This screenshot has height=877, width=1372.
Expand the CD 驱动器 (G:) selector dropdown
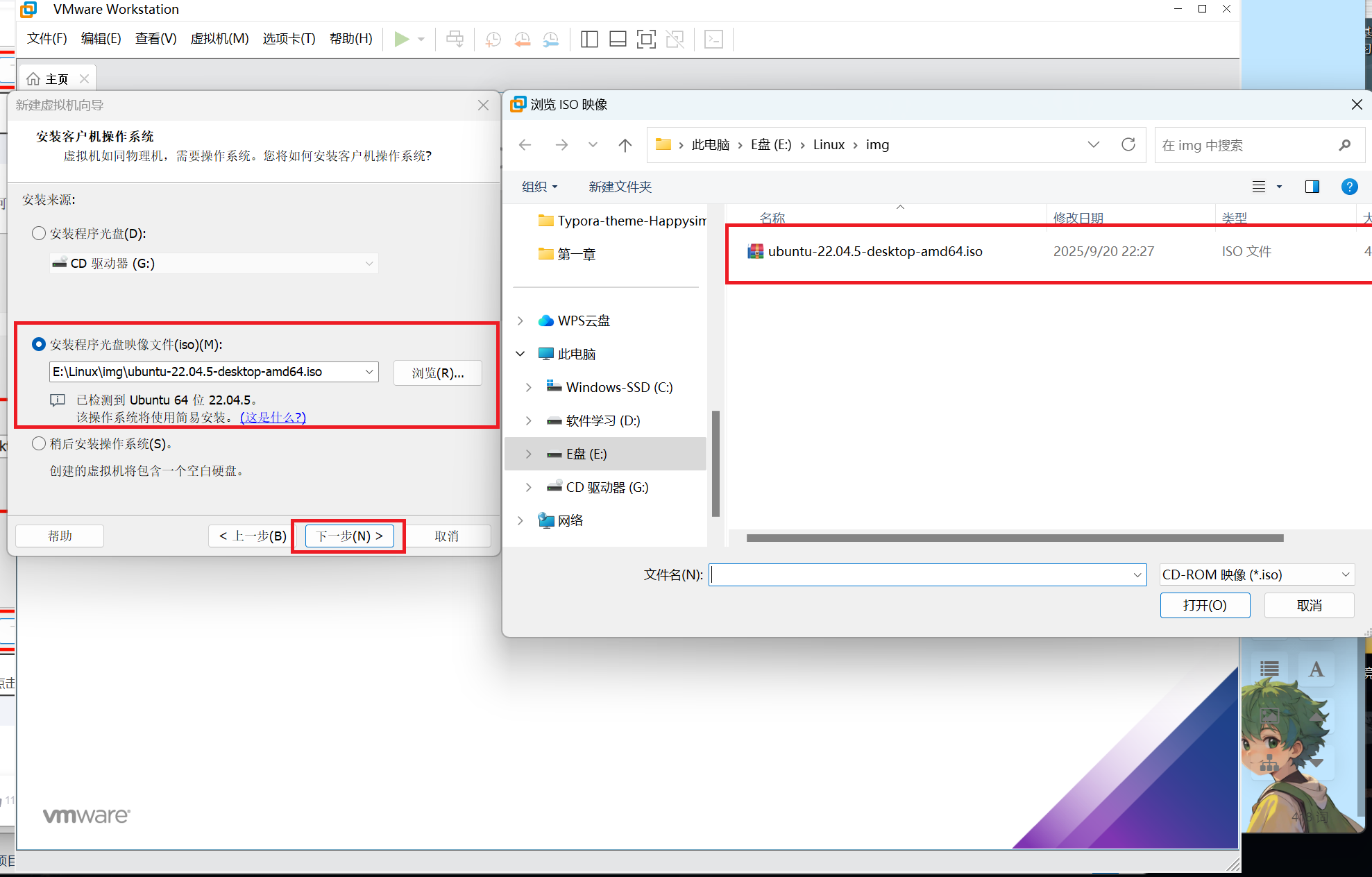pos(369,263)
